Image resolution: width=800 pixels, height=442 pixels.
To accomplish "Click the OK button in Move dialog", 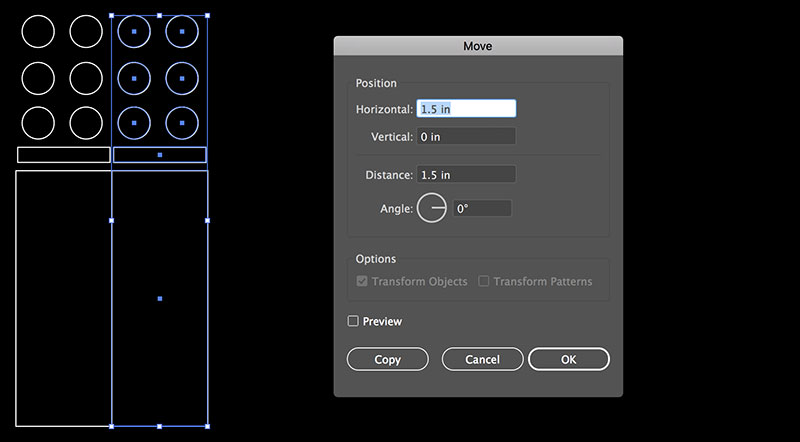I will click(569, 359).
